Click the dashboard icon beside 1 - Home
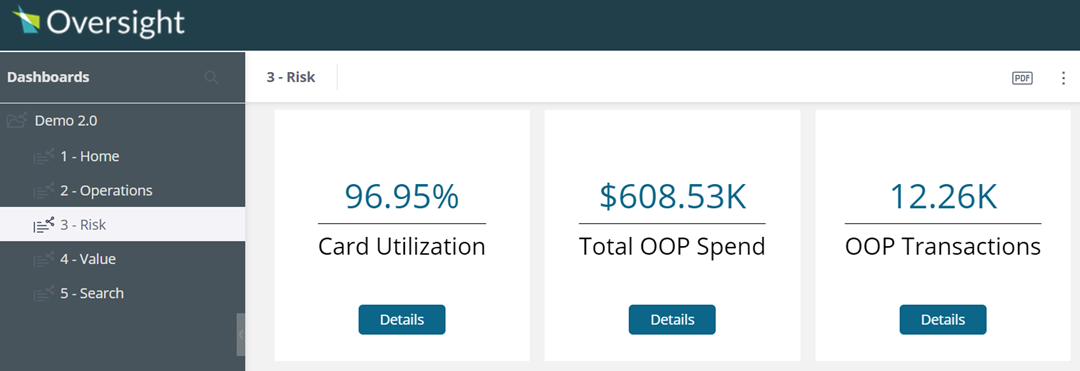 [x=43, y=156]
